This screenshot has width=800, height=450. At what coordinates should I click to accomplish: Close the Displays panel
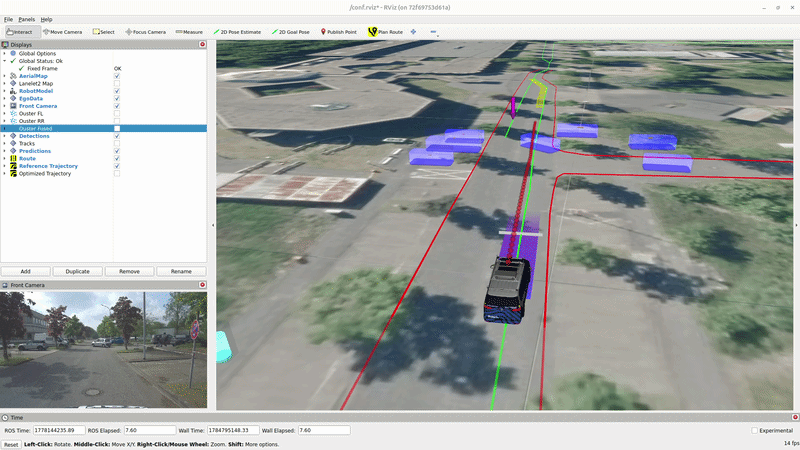pos(203,44)
